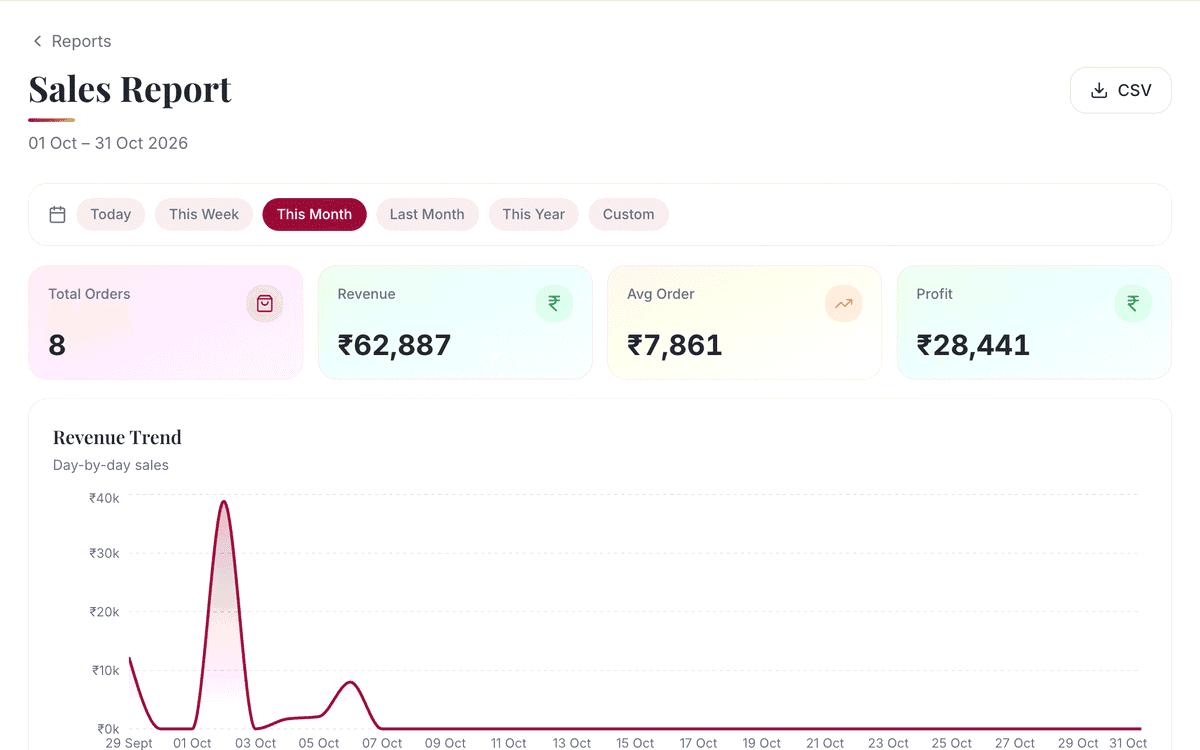Screen dimensions: 1200x750
Task: Select the This Month filter
Action: click(314, 214)
